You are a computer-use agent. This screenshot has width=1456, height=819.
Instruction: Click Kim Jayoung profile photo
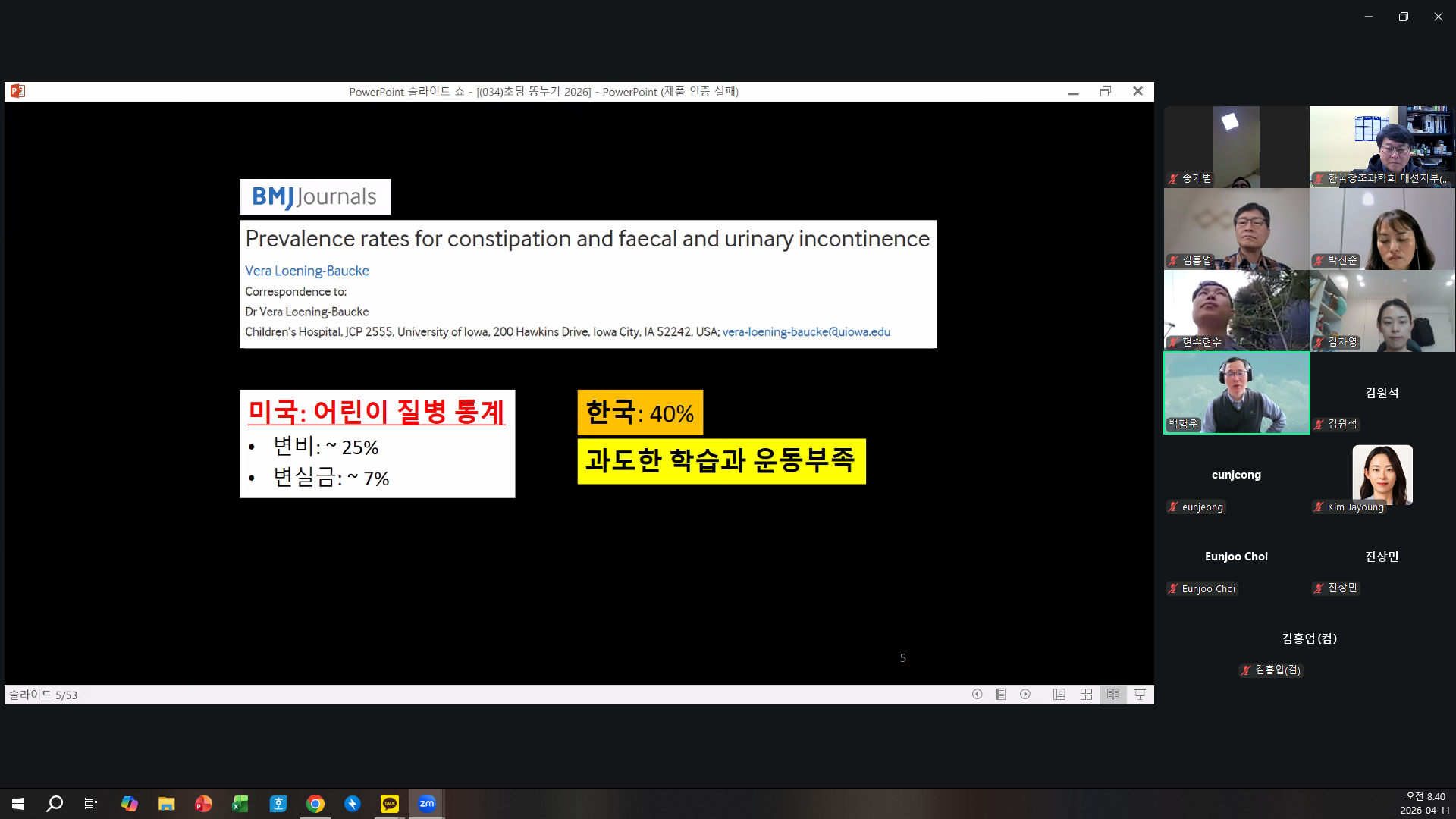[x=1382, y=474]
